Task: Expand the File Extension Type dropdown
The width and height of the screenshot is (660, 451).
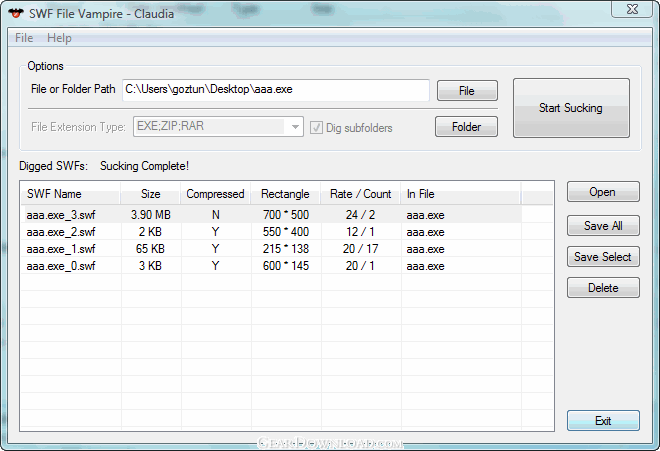Action: pos(295,127)
